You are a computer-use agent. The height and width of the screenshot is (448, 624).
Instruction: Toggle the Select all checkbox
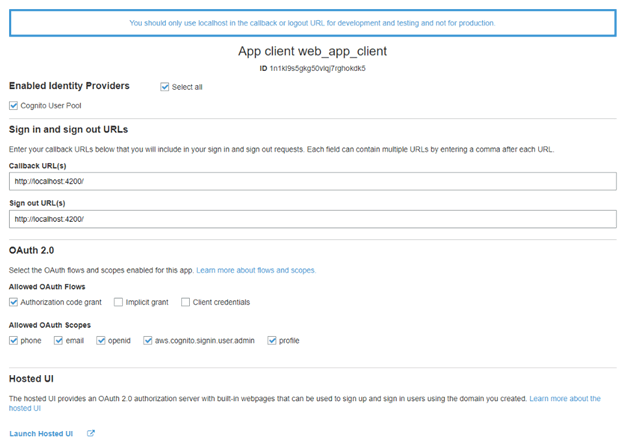click(165, 87)
